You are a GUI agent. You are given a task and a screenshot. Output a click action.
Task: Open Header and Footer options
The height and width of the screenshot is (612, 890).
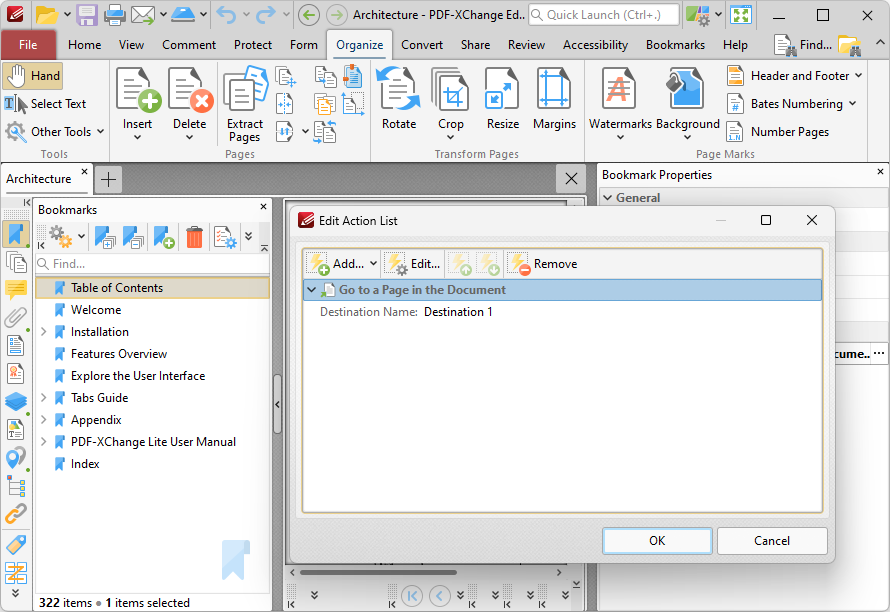tap(794, 76)
